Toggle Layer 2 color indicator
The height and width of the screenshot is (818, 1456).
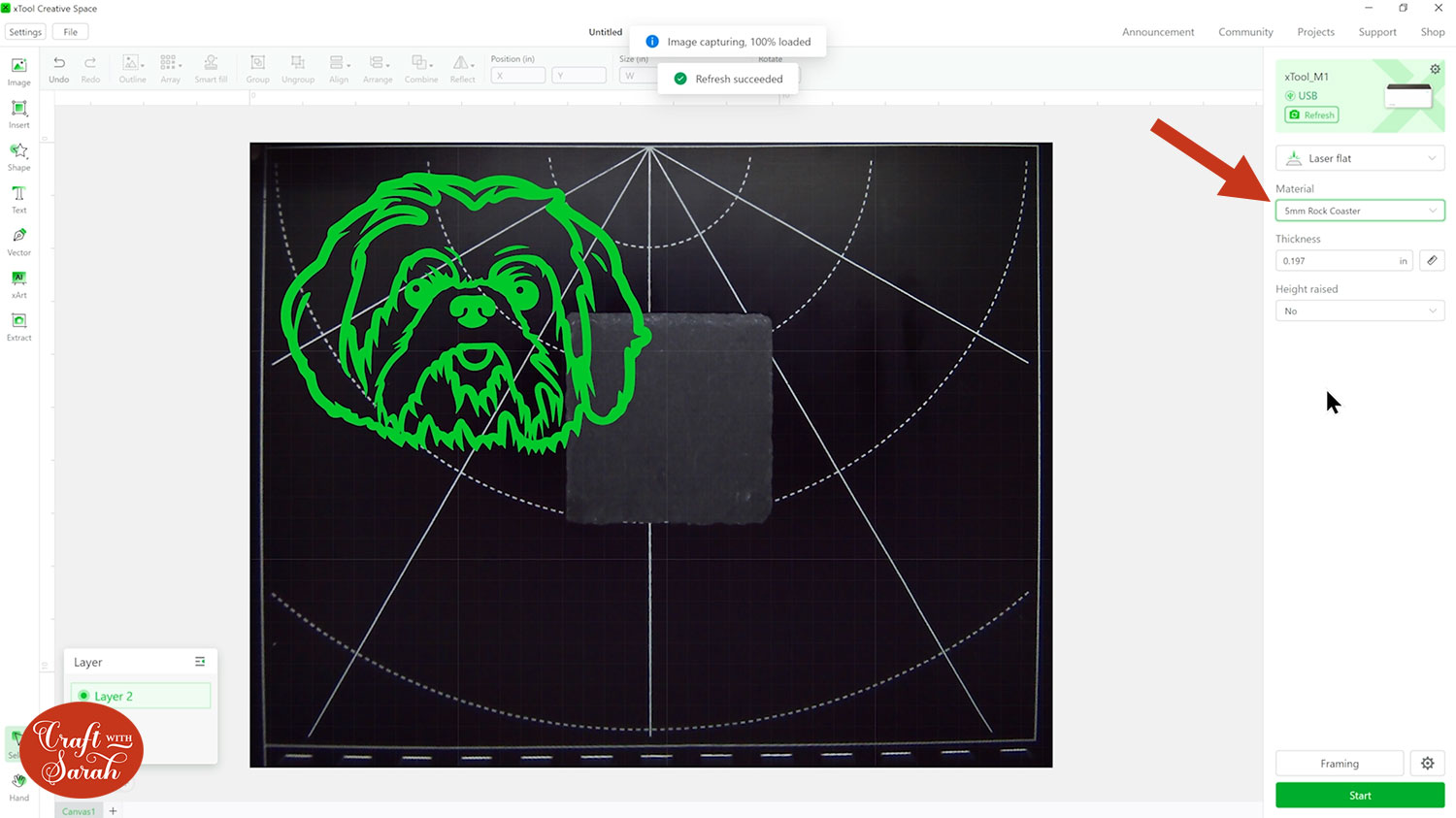point(83,696)
